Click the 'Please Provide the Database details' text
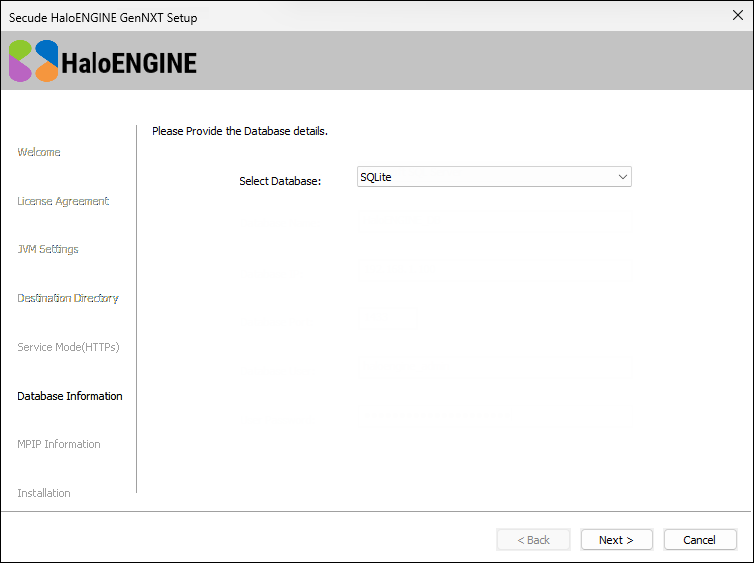Viewport: 754px width, 563px height. click(240, 131)
